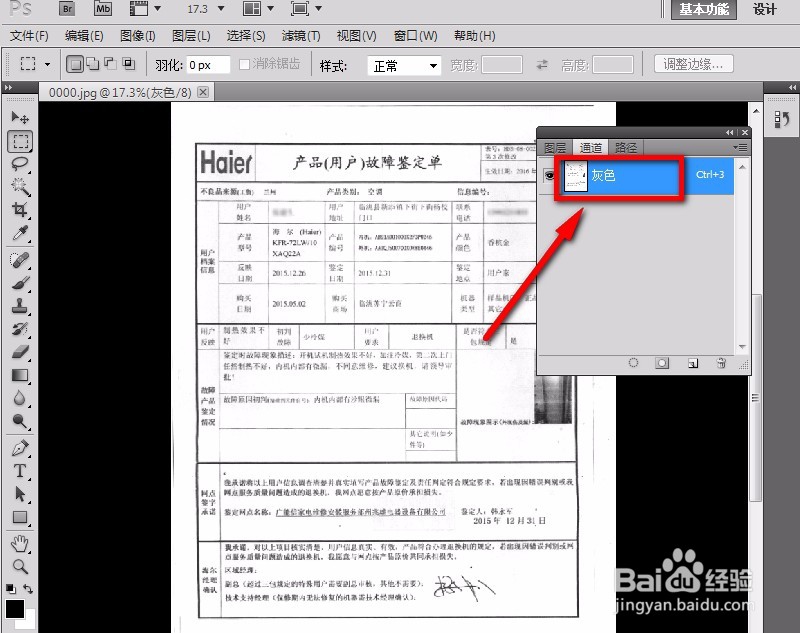This screenshot has height=633, width=800.
Task: Click the delete channel trash icon
Action: (721, 362)
